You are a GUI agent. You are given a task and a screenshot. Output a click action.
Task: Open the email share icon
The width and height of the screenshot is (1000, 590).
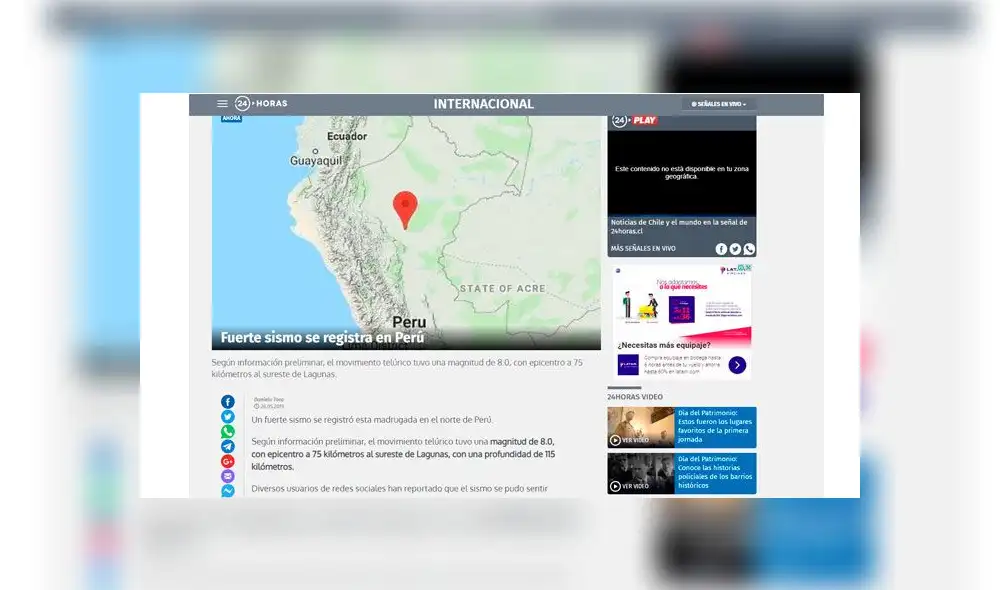tap(227, 475)
